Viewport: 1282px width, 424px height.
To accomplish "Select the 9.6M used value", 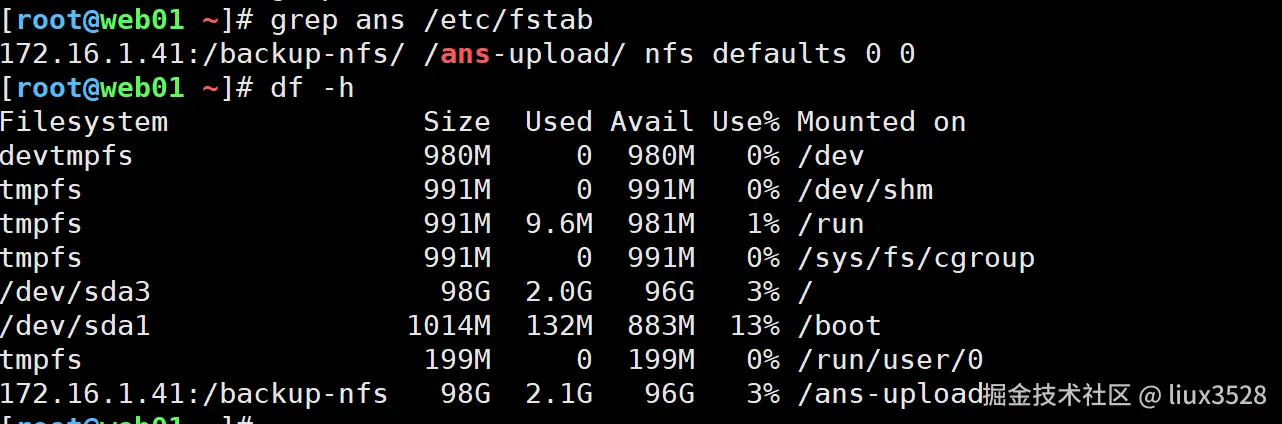I will pos(559,224).
